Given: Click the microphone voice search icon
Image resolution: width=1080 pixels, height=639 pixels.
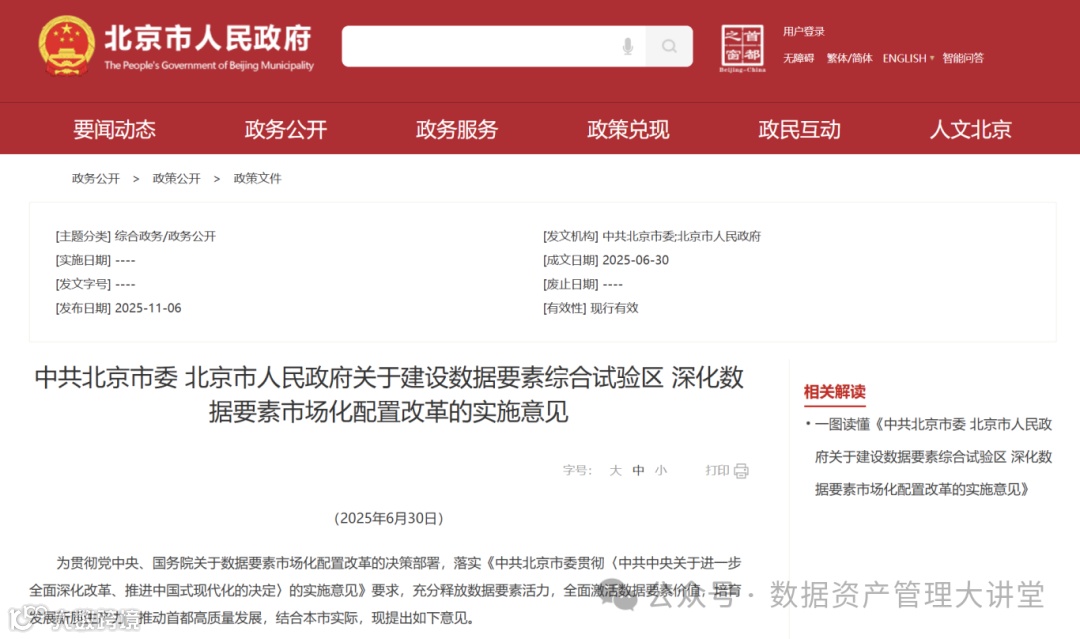Looking at the screenshot, I should [627, 46].
